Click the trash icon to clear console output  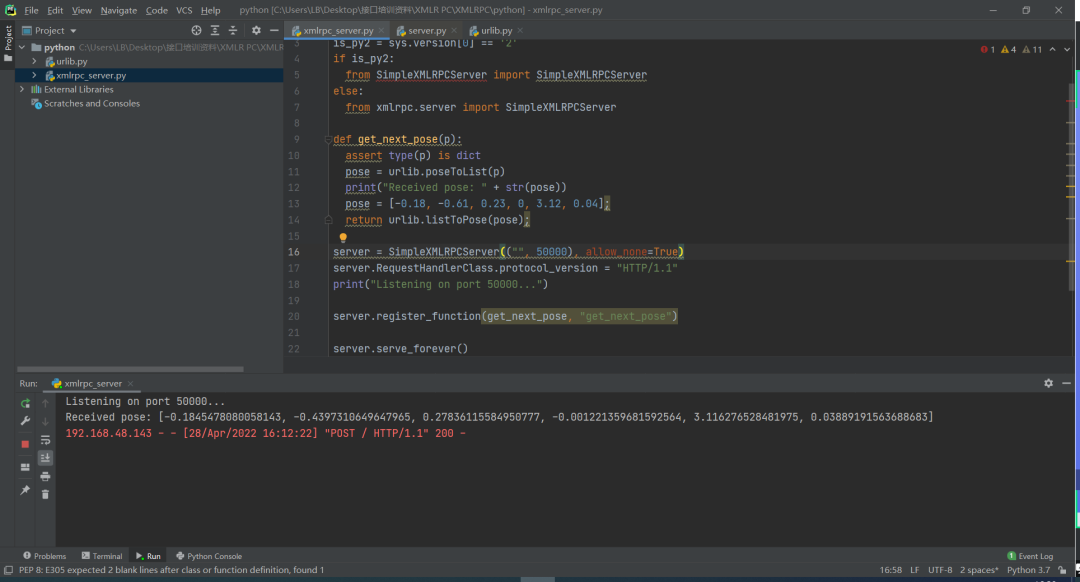pyautogui.click(x=45, y=494)
